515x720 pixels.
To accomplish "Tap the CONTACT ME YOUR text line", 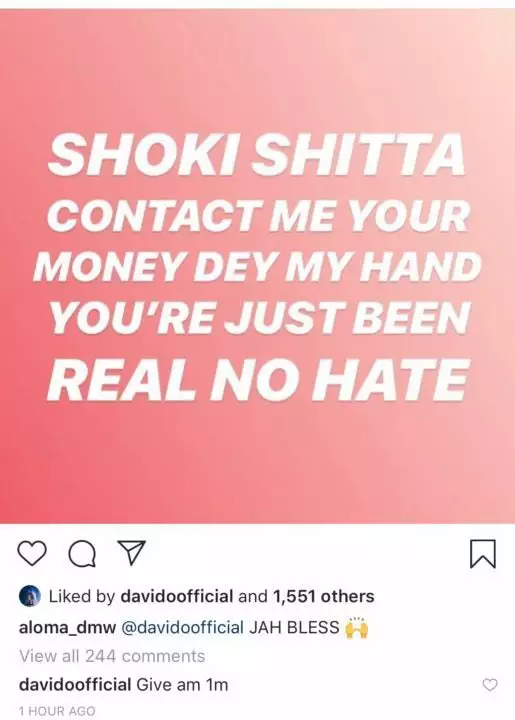I will coord(258,216).
